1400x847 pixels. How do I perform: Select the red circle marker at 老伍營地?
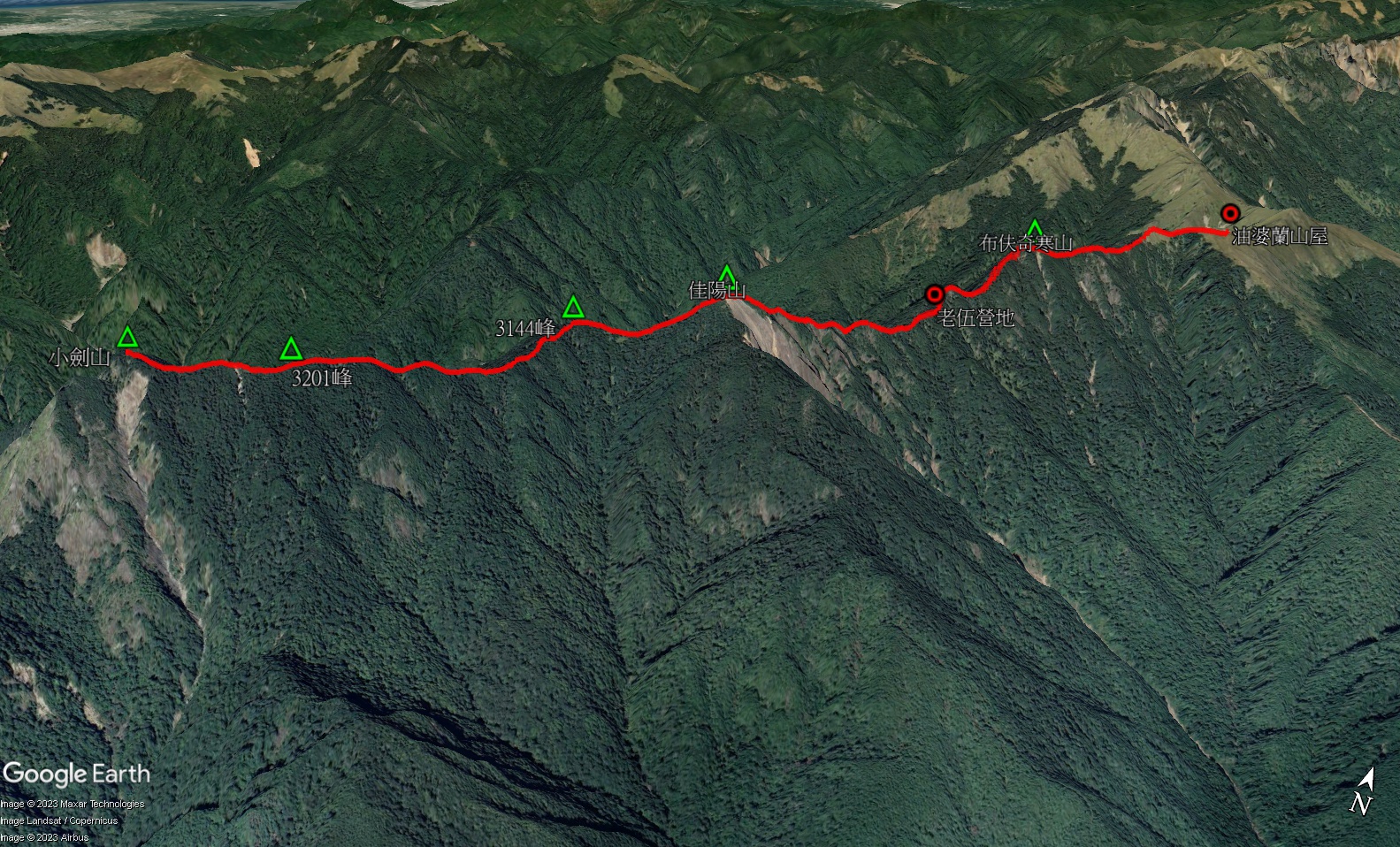click(934, 294)
